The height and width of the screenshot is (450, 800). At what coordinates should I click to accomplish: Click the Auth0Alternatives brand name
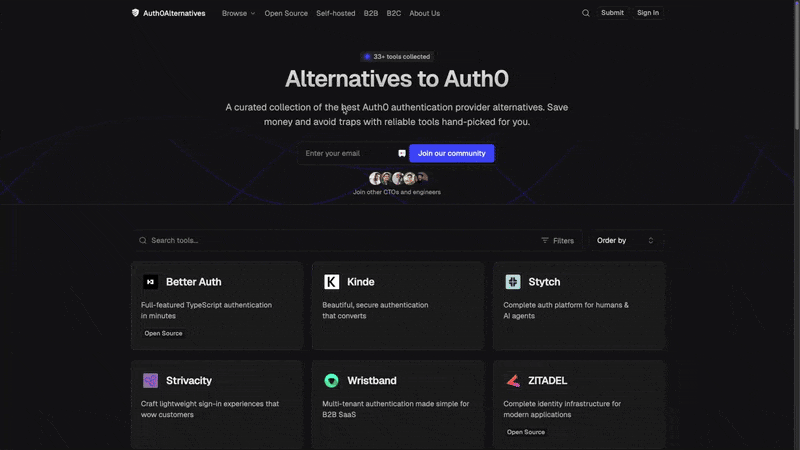tap(174, 13)
